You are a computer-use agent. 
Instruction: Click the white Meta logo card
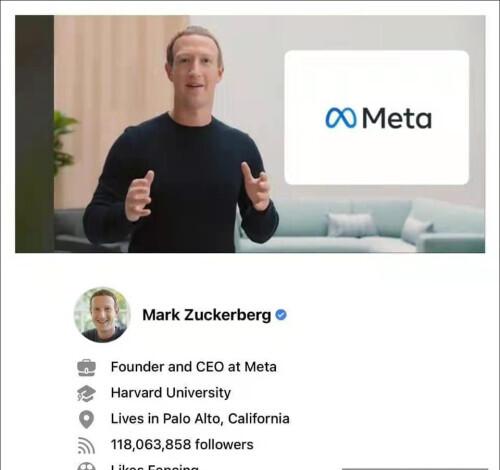pyautogui.click(x=377, y=117)
